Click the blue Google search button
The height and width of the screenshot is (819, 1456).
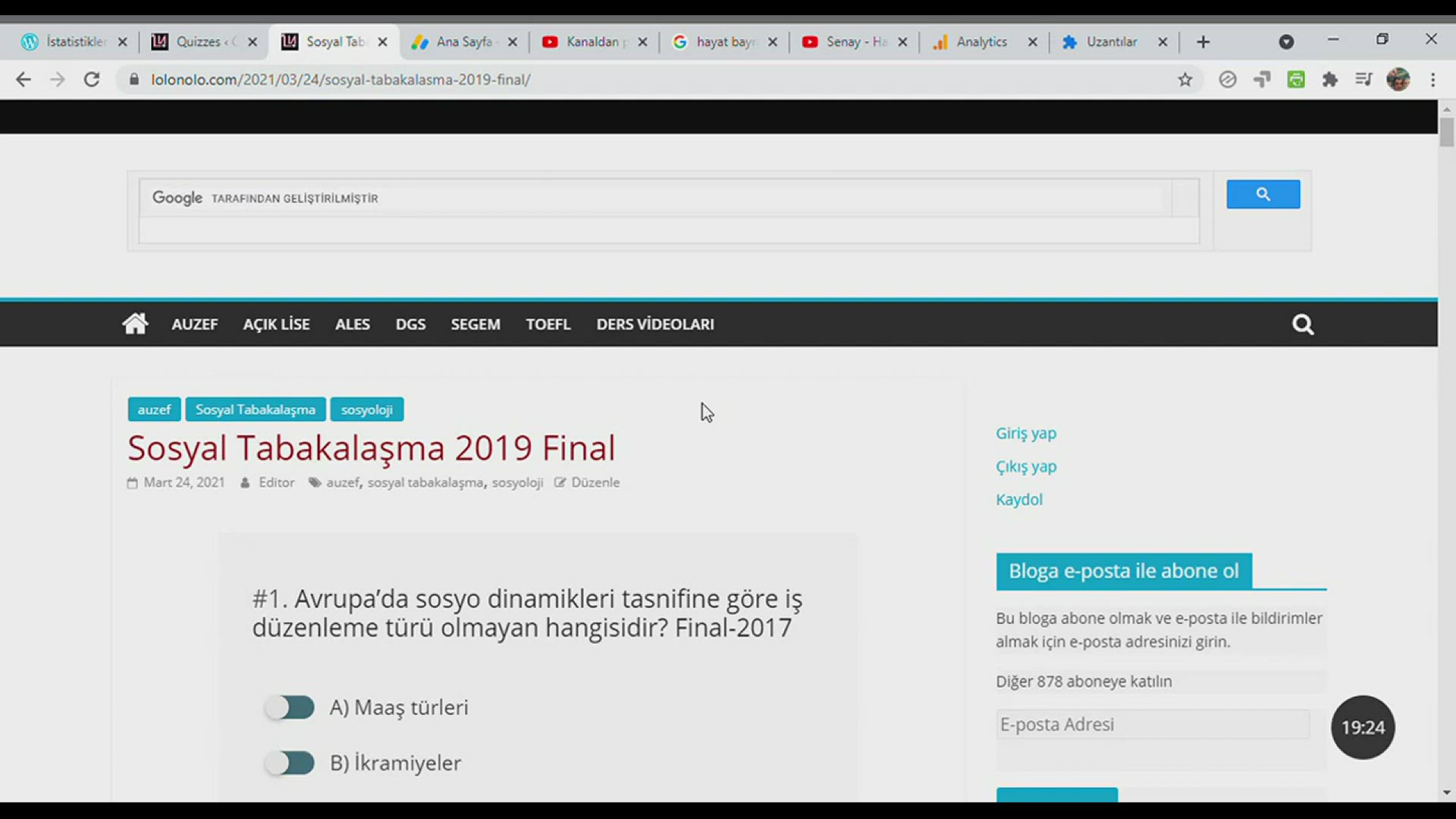click(x=1263, y=194)
